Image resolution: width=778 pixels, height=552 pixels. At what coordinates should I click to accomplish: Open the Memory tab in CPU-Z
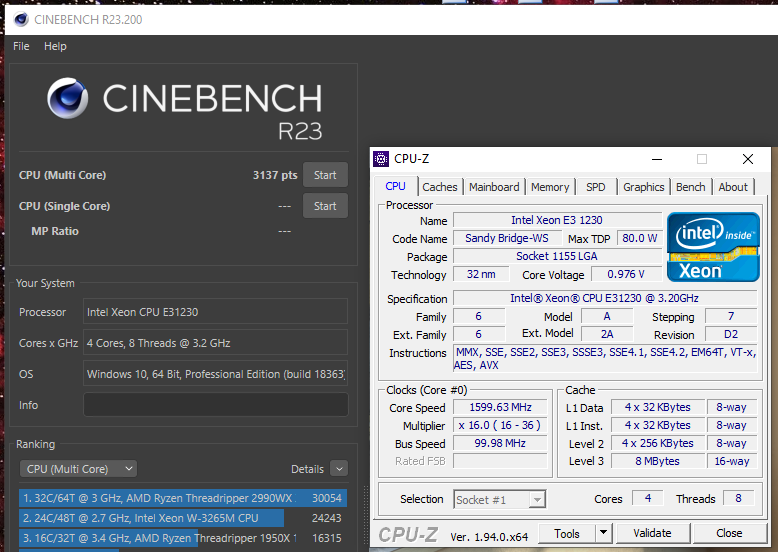550,187
